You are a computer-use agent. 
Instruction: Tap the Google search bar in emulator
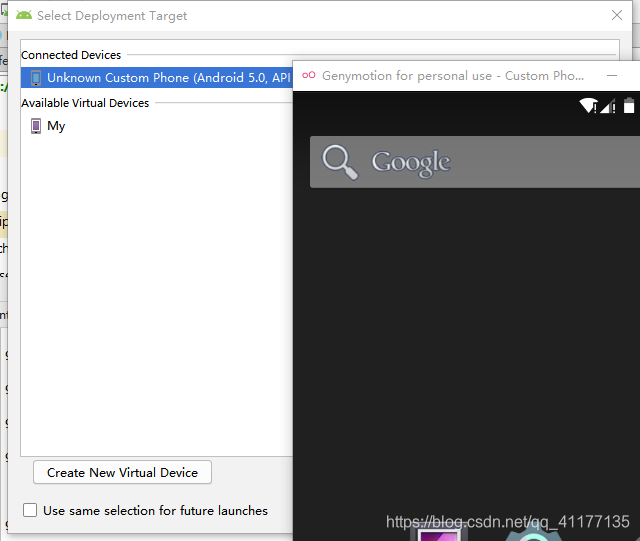pyautogui.click(x=475, y=162)
